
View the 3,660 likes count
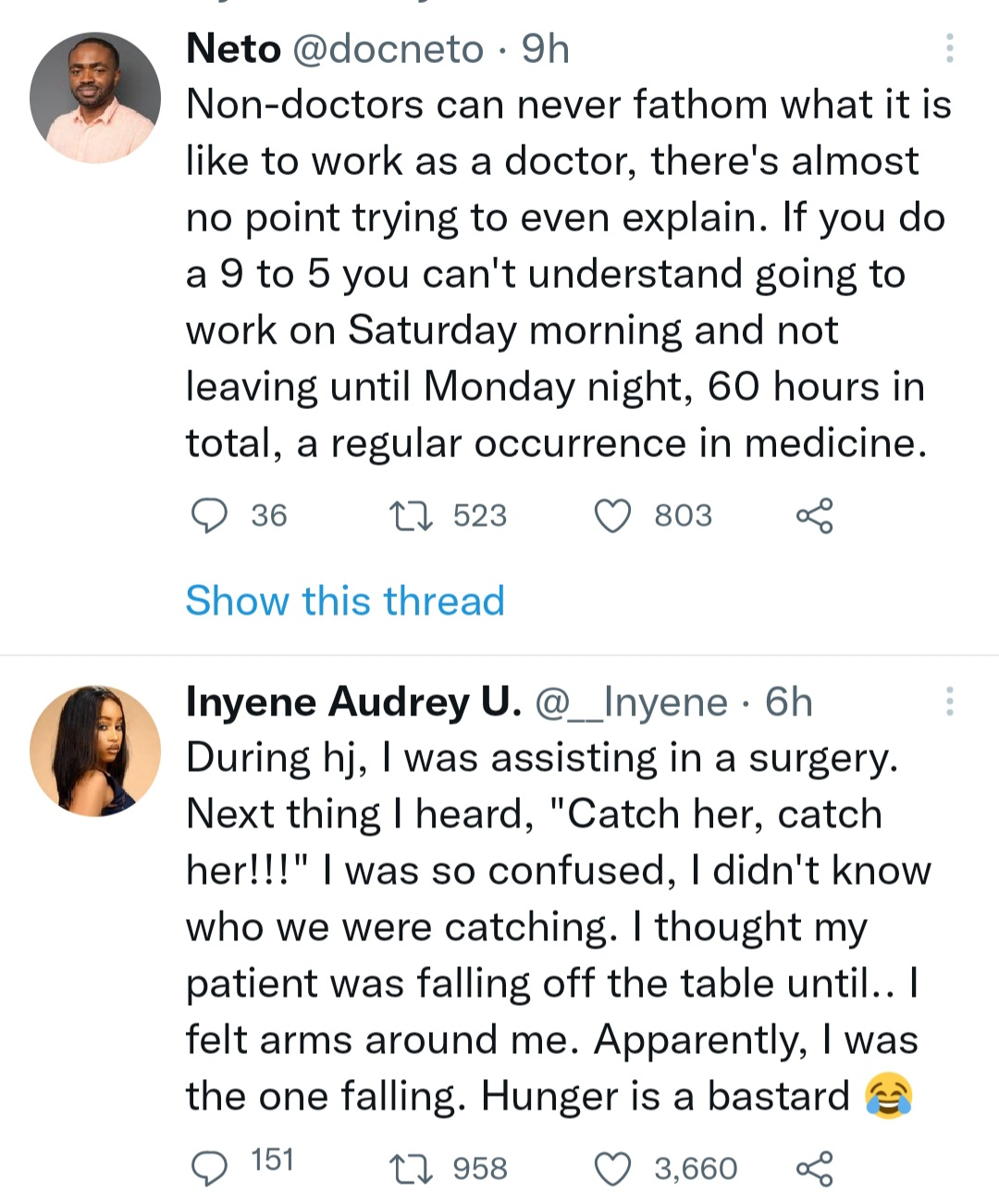[x=696, y=1169]
